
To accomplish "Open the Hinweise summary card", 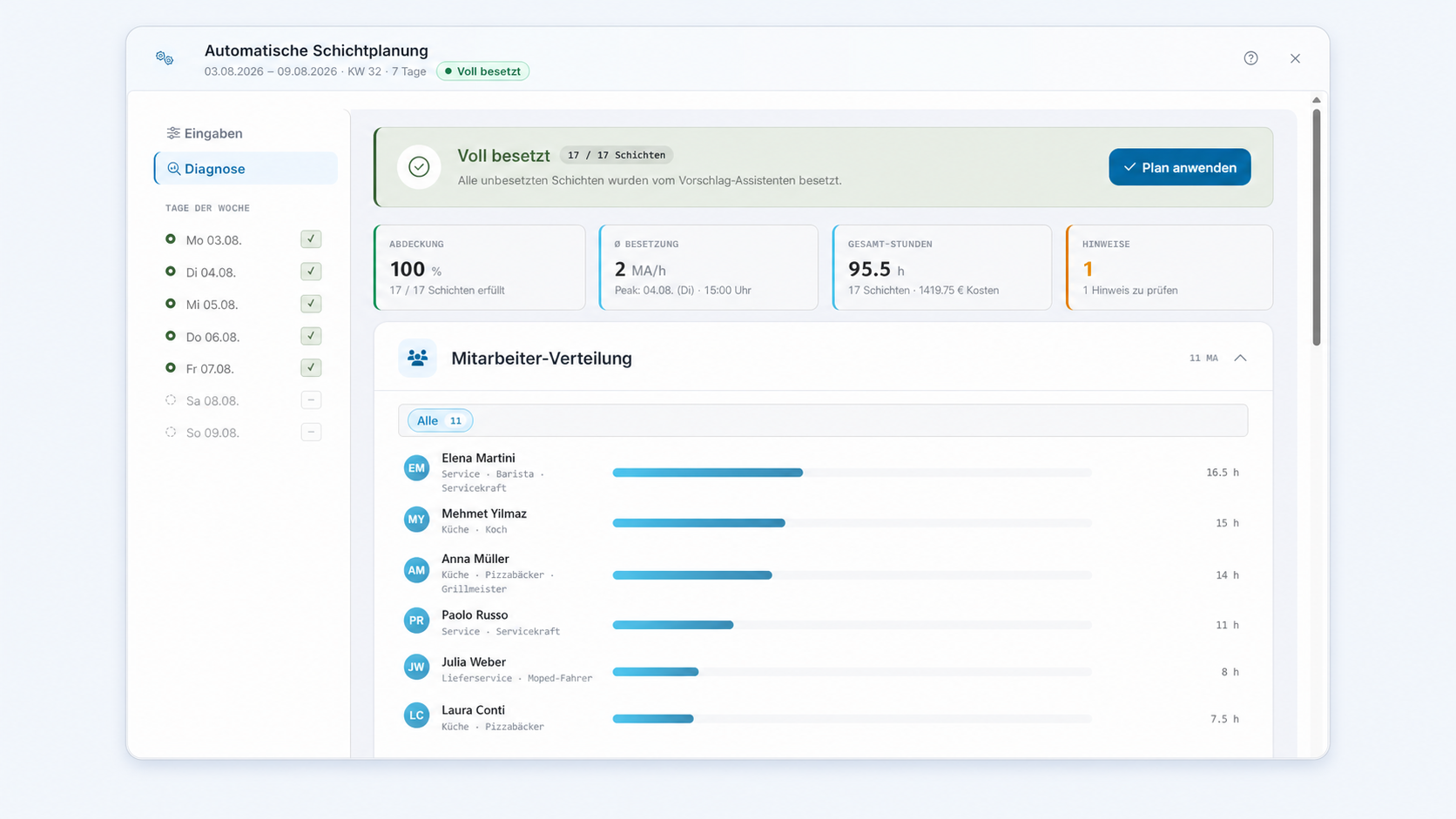I will point(1170,267).
